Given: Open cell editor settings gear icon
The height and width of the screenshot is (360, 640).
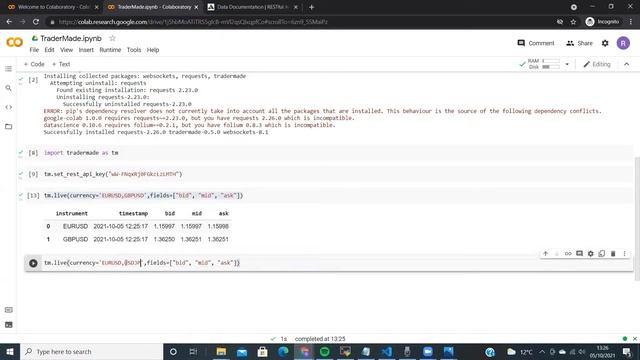Looking at the screenshot, I should (x=591, y=253).
